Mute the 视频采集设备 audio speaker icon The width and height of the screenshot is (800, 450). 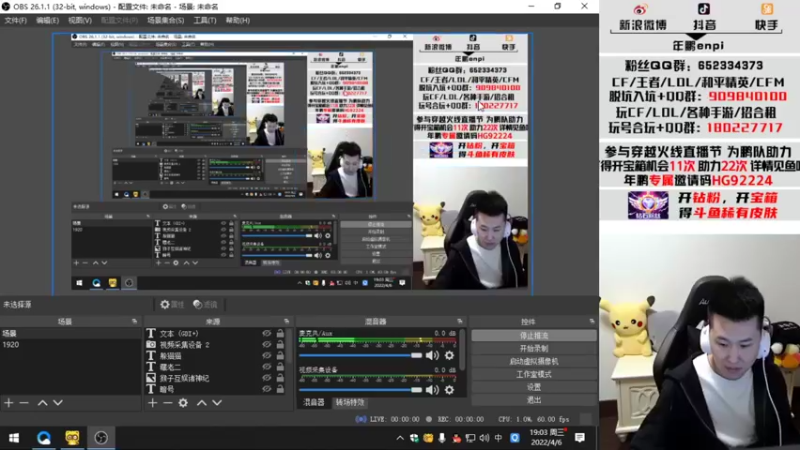tap(432, 390)
